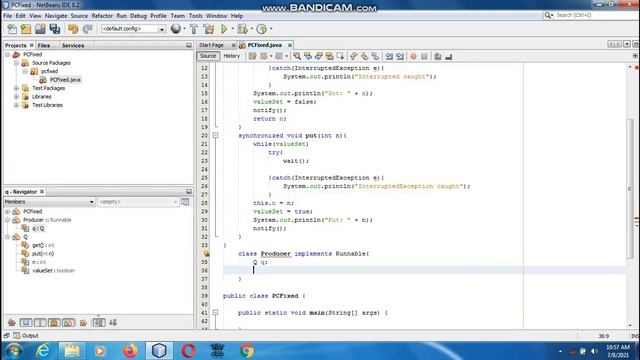
Task: Click the History view button
Action: tap(231, 56)
